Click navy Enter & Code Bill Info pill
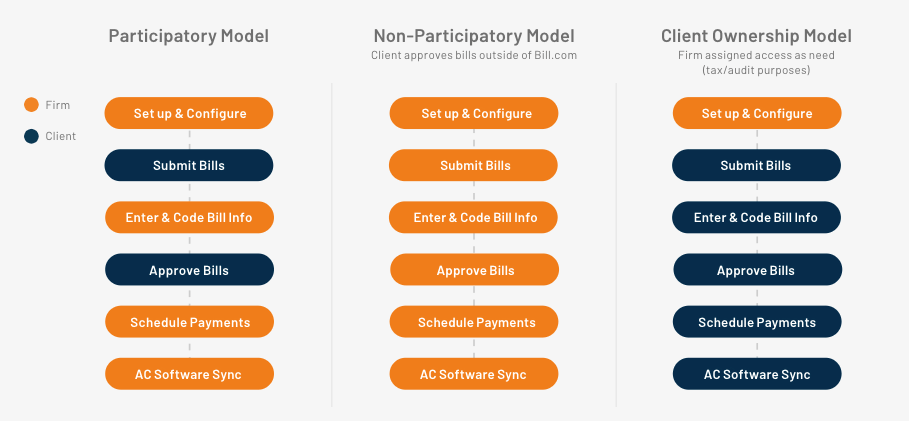The image size is (909, 421). [x=757, y=217]
